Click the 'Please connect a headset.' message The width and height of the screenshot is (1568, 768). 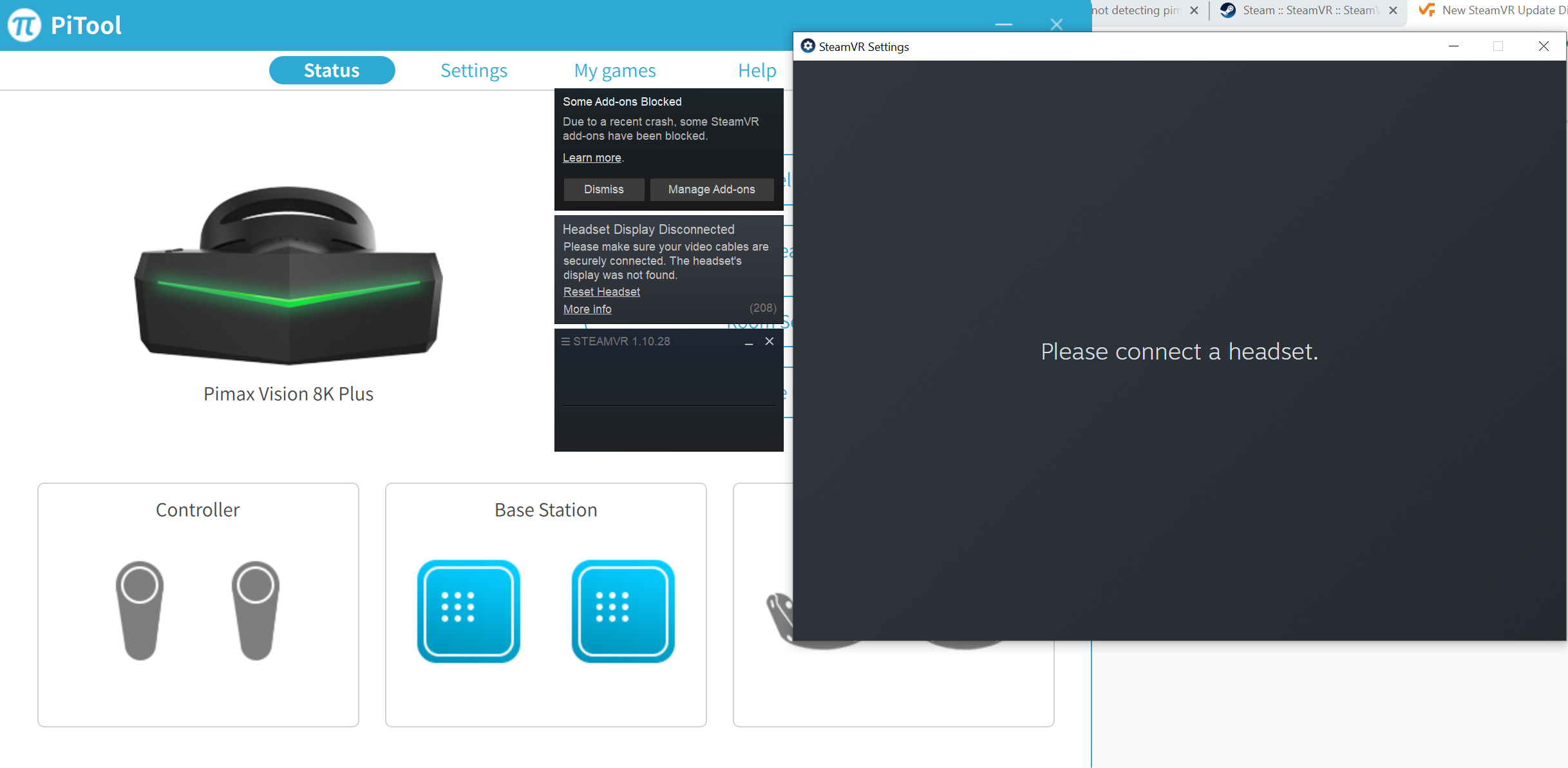1180,352
